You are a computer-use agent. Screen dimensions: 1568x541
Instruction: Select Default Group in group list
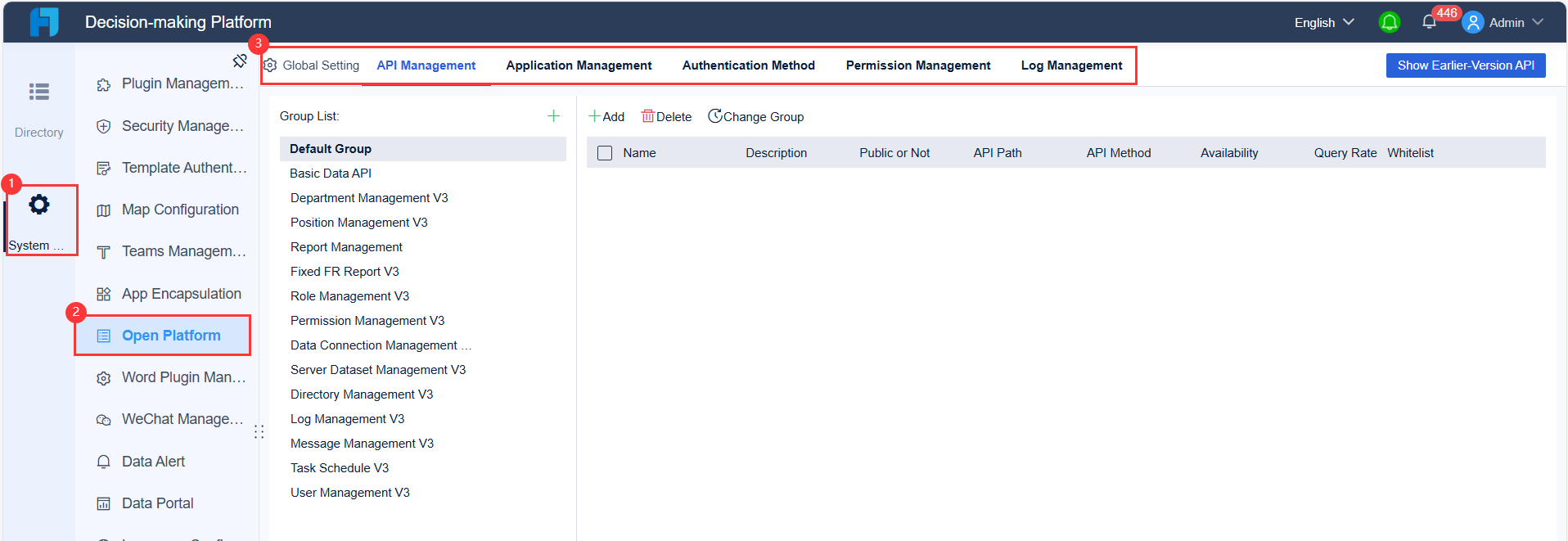coord(422,149)
